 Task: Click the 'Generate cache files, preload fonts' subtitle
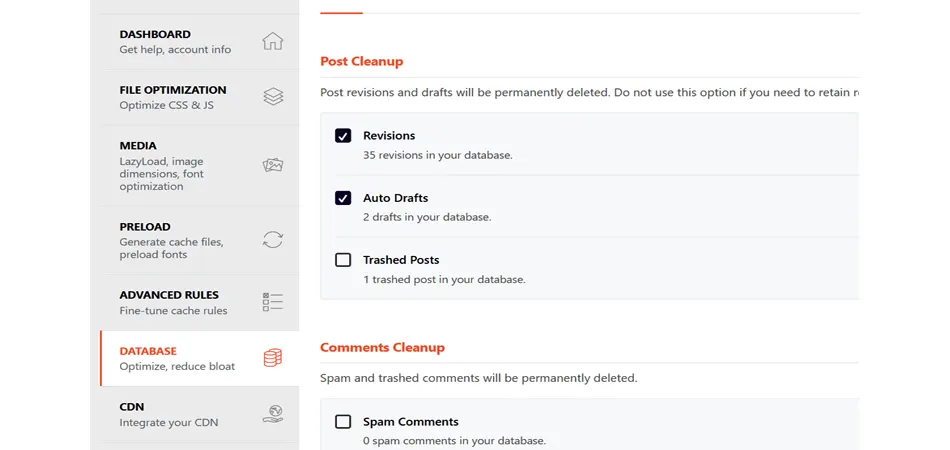(171, 248)
